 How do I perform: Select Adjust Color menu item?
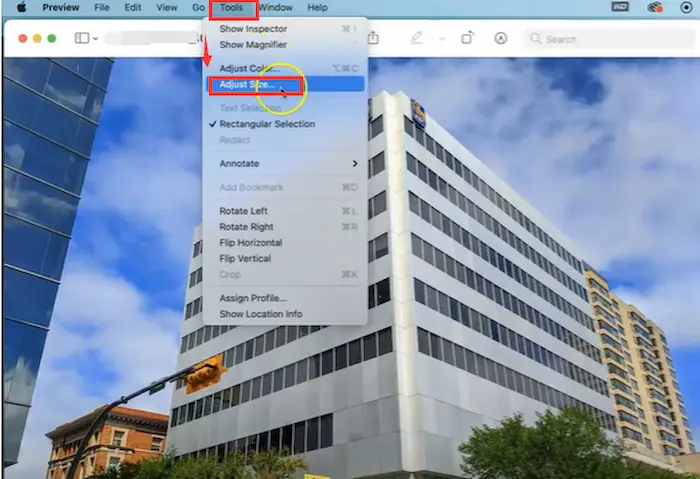coord(285,68)
